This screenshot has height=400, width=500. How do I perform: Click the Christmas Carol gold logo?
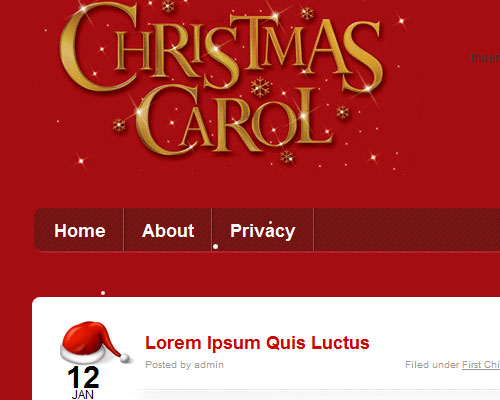click(222, 80)
